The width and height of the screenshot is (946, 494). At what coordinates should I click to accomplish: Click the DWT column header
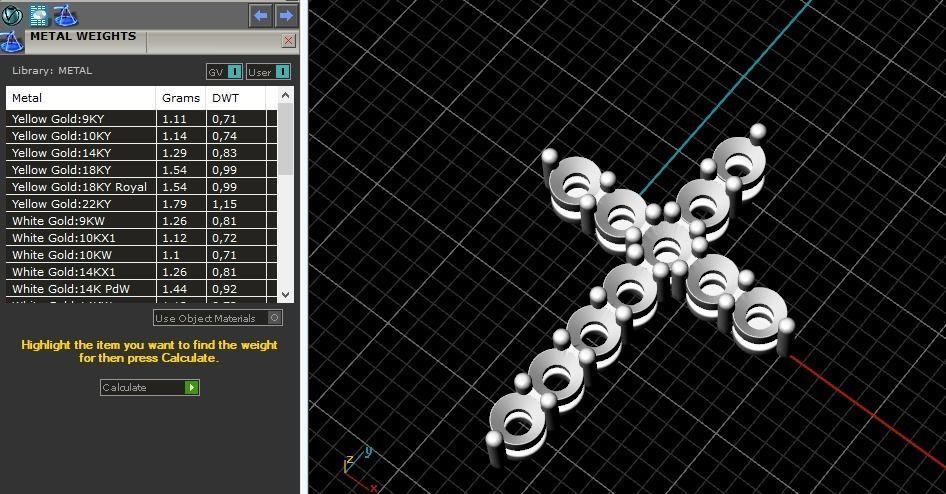click(236, 98)
